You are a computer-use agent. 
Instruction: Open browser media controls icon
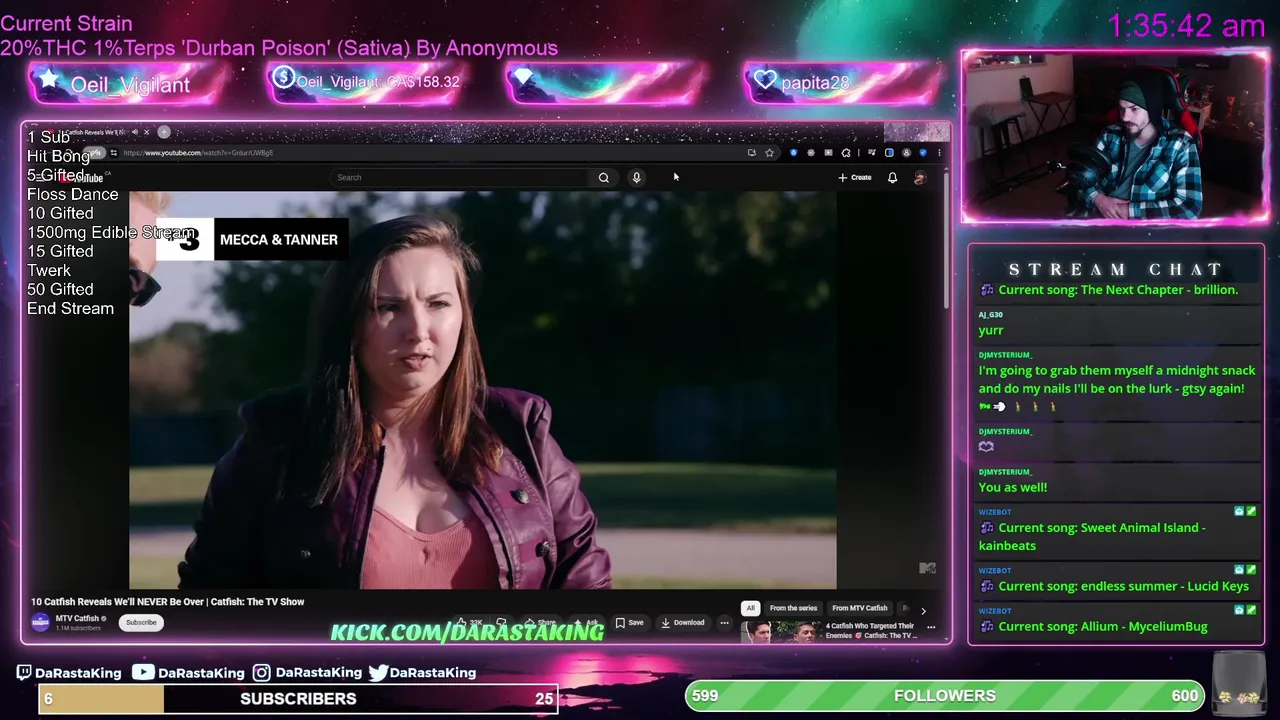coord(872,153)
